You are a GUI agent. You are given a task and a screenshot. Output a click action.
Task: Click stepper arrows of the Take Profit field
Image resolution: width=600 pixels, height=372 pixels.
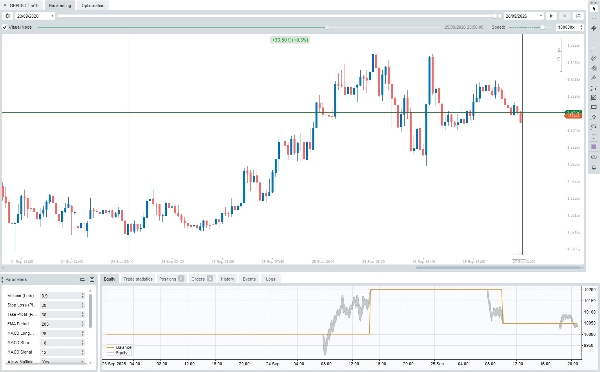tap(82, 315)
